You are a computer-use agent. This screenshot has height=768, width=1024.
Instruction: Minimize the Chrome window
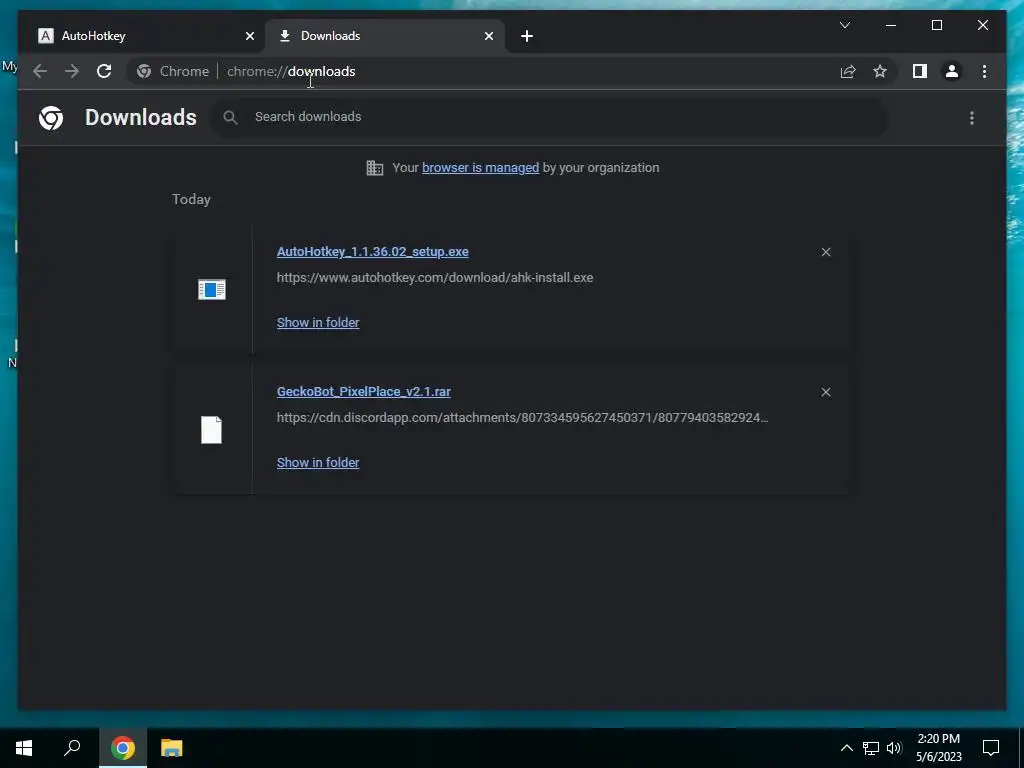891,25
